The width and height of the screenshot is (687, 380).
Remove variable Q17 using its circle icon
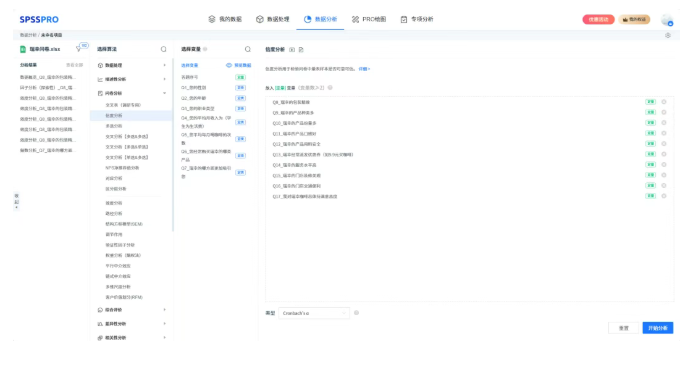[x=664, y=196]
